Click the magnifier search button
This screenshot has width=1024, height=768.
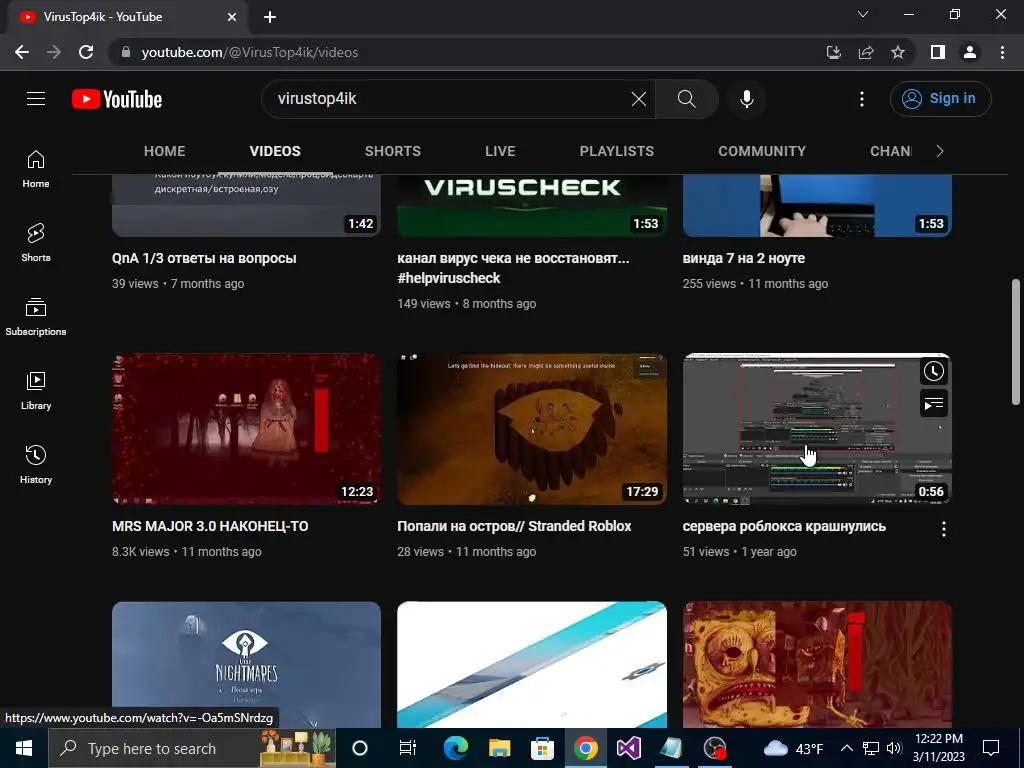tap(686, 99)
